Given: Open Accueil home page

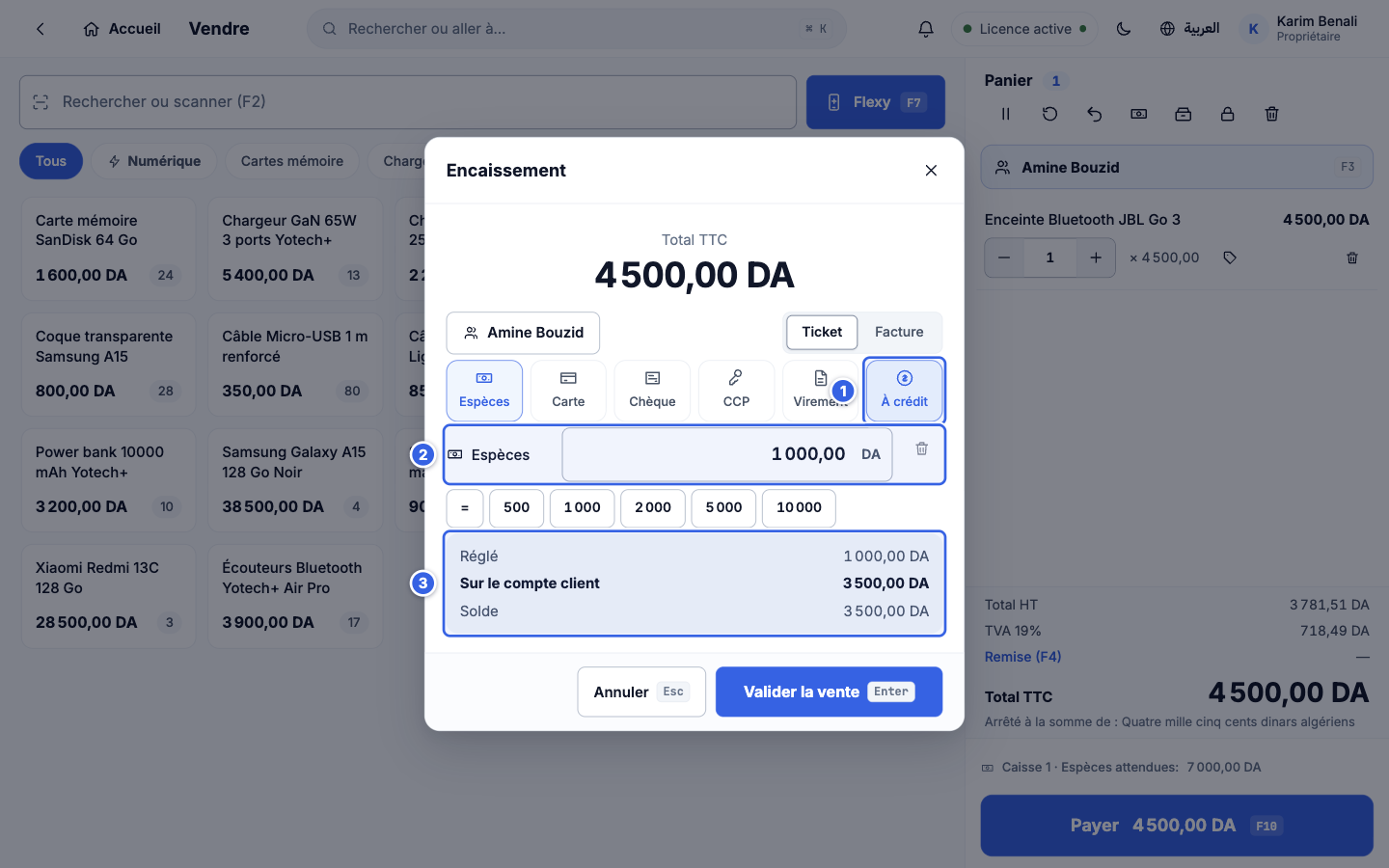Looking at the screenshot, I should click(x=122, y=29).
